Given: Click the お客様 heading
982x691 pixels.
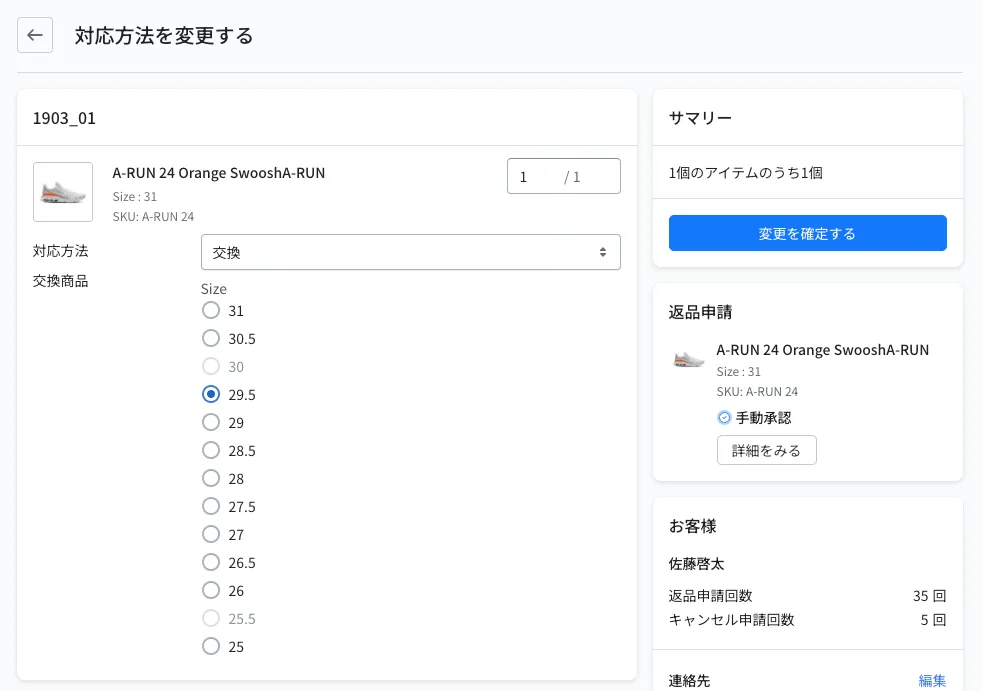Looking at the screenshot, I should pos(693,526).
